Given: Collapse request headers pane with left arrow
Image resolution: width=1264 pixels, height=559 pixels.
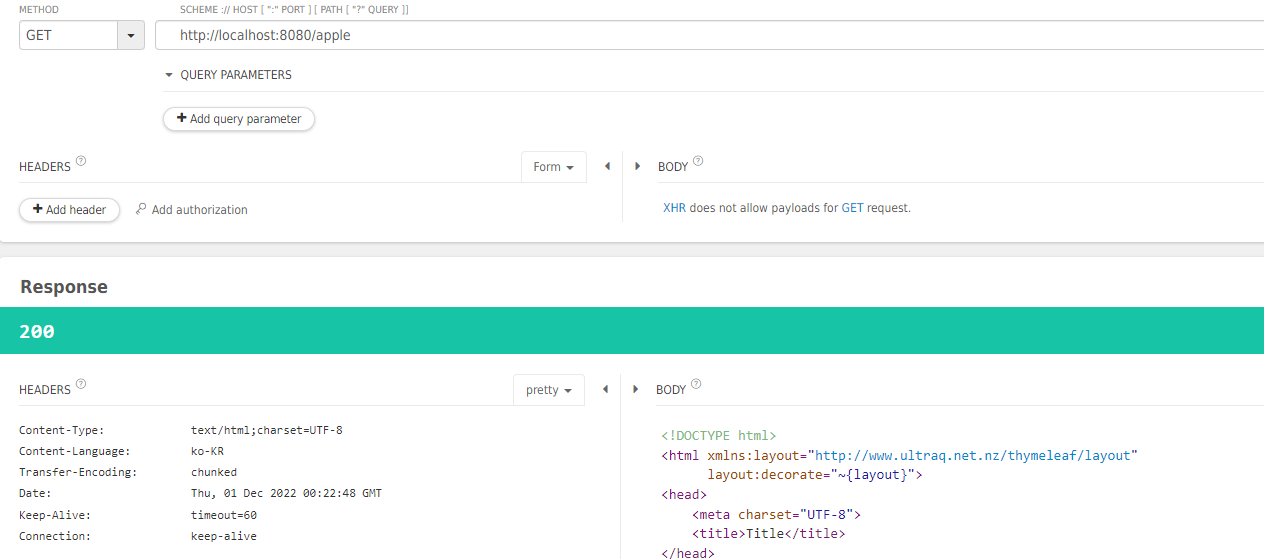Looking at the screenshot, I should click(607, 166).
